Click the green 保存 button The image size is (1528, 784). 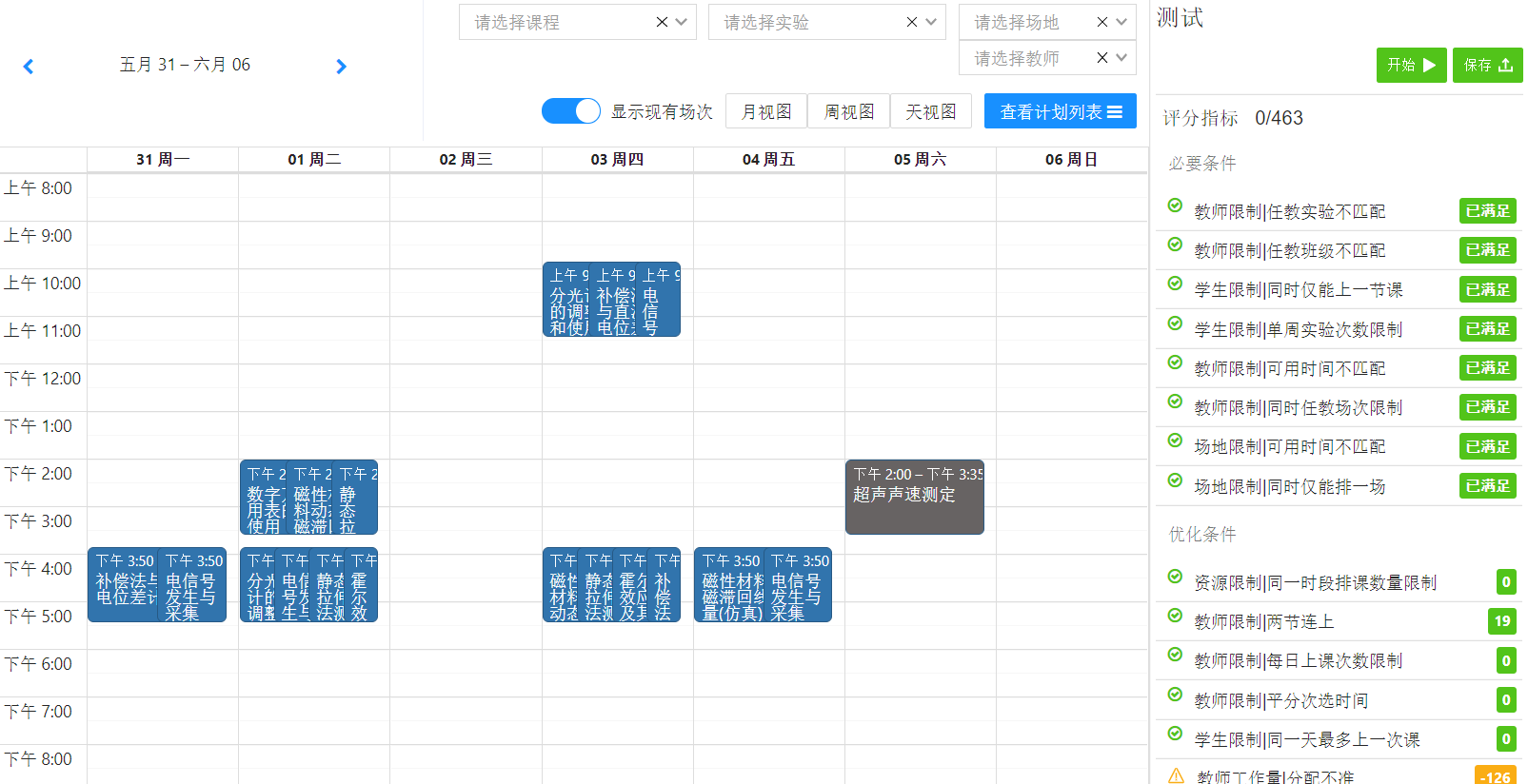click(1487, 66)
